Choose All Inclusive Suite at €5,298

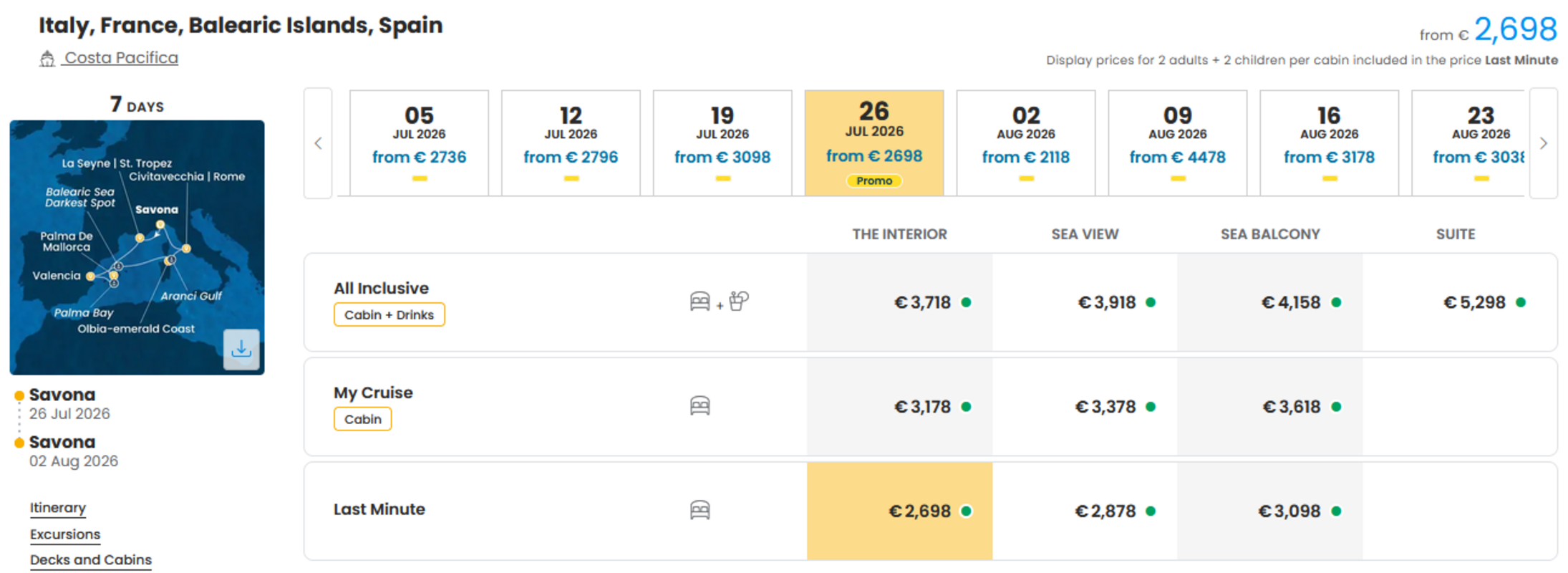click(x=1459, y=302)
